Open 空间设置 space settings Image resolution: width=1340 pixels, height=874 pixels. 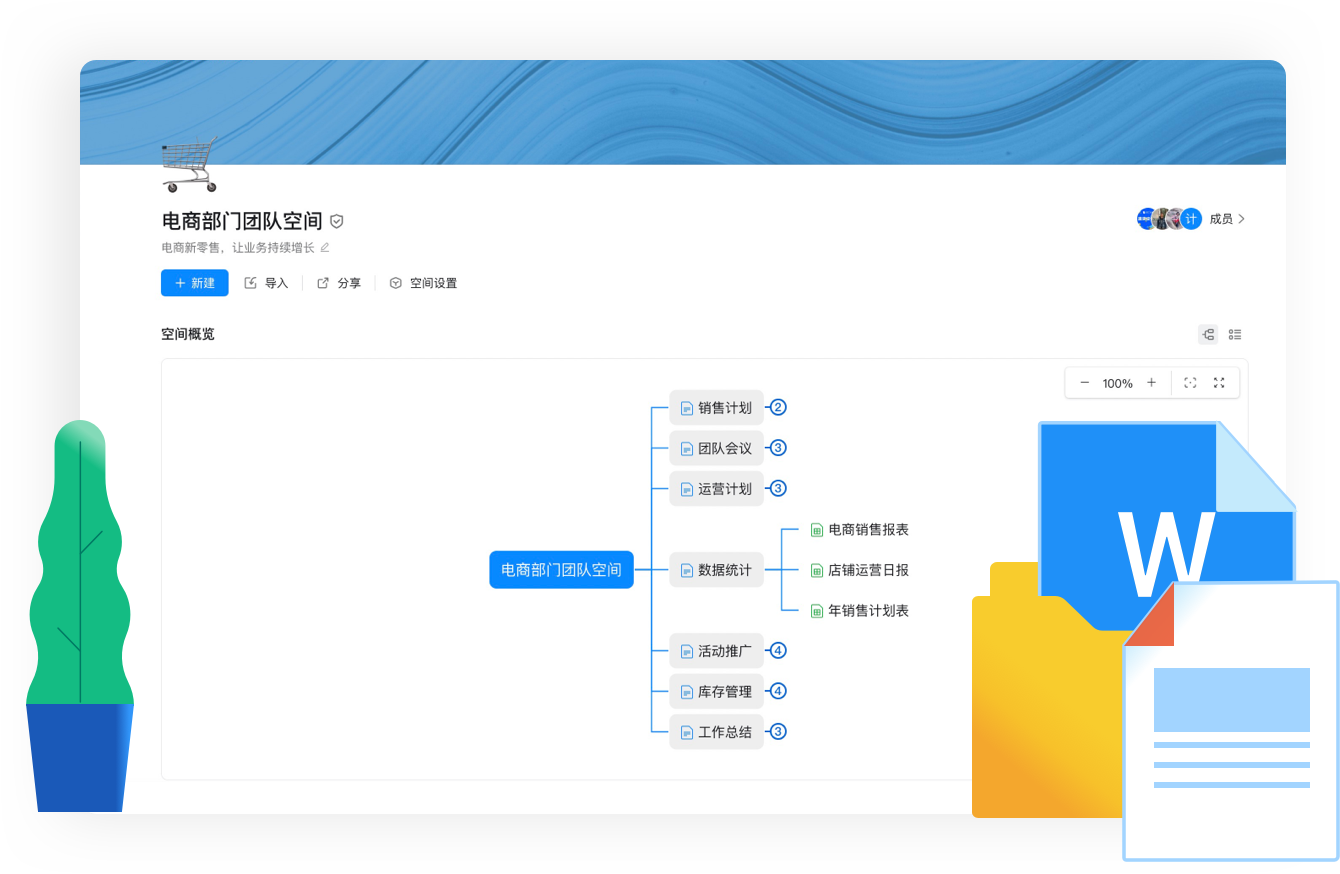(x=423, y=283)
